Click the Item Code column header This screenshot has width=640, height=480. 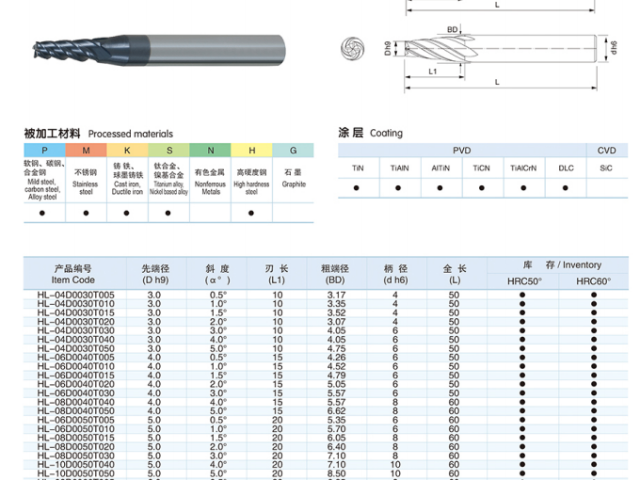click(x=72, y=274)
